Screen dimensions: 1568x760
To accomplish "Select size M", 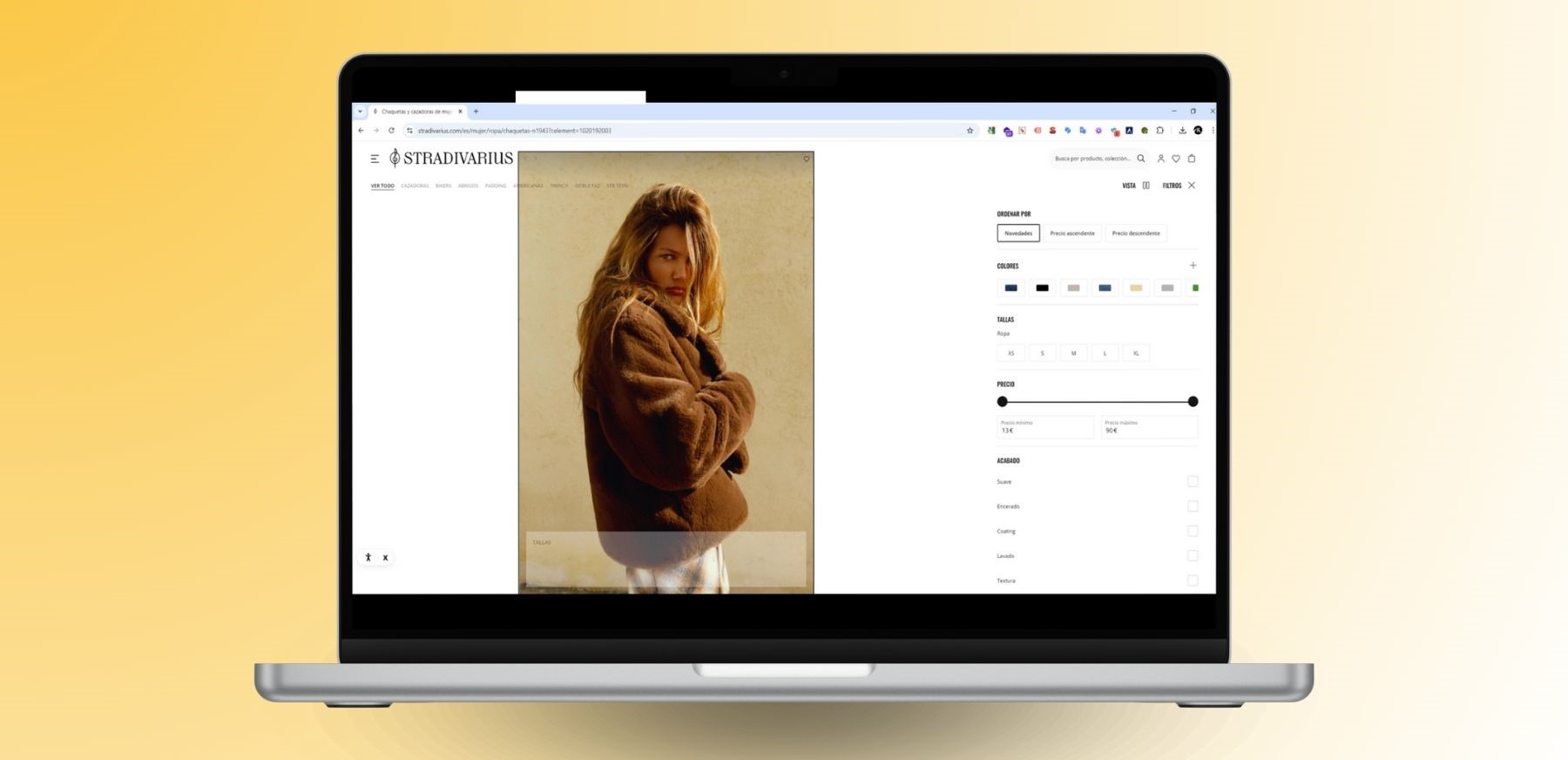I will click(1073, 353).
